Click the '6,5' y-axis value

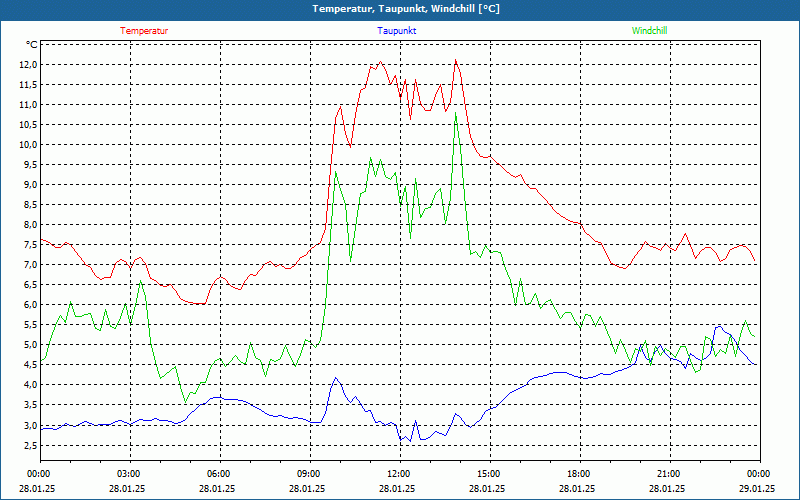click(x=30, y=285)
